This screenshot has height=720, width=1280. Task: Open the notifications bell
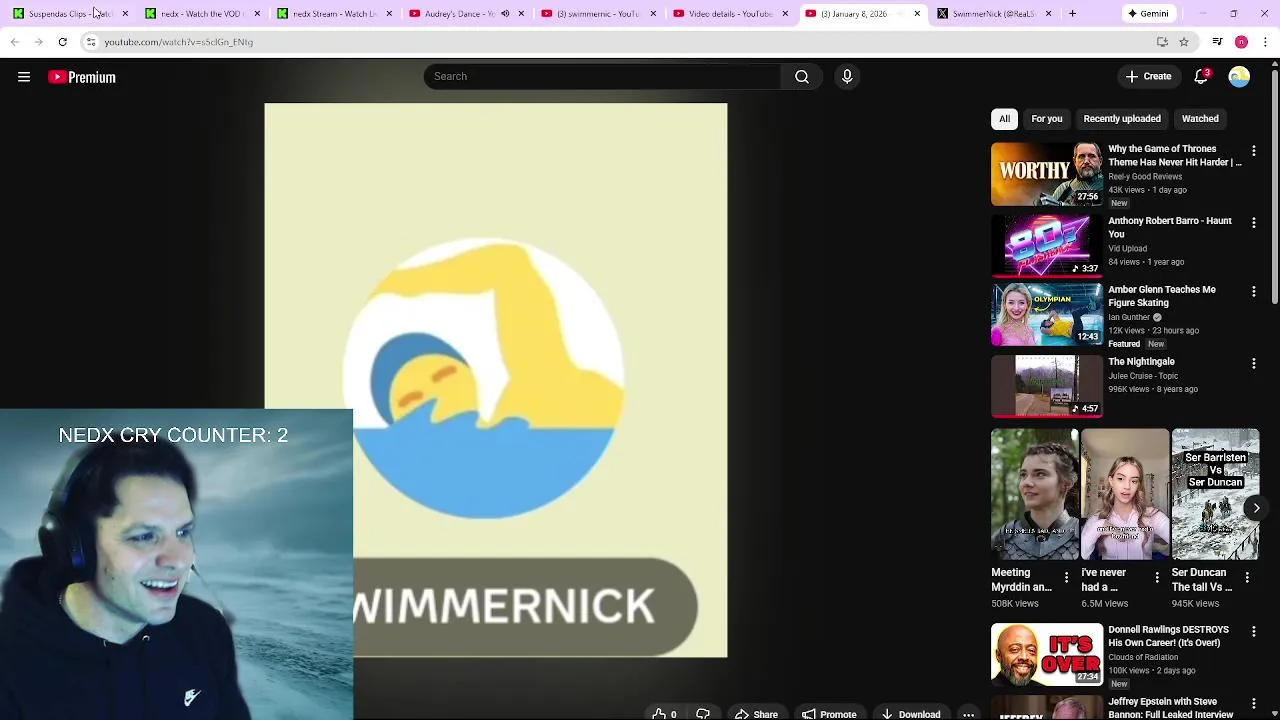tap(1202, 76)
